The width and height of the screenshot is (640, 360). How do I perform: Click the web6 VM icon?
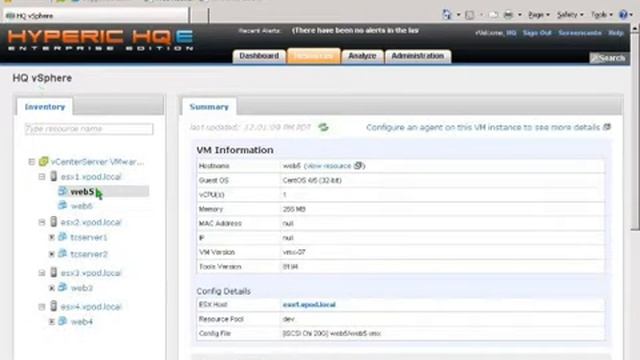(62, 205)
